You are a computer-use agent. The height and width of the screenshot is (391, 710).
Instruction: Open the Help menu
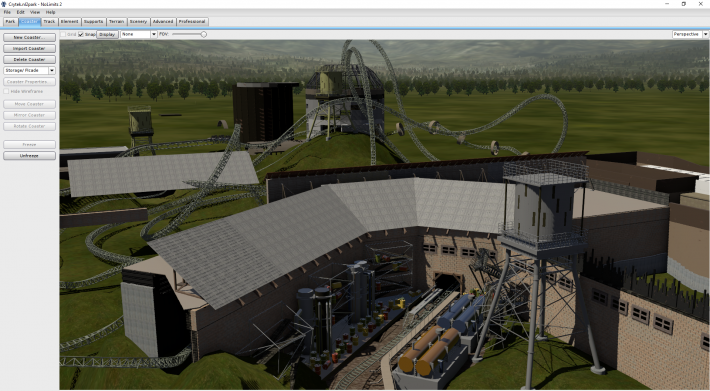click(50, 12)
